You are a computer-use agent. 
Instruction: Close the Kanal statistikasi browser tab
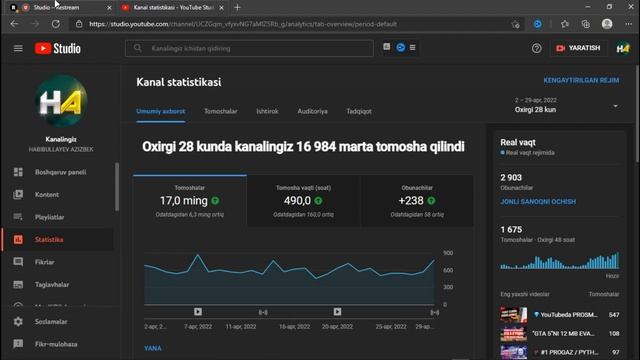pyautogui.click(x=221, y=7)
